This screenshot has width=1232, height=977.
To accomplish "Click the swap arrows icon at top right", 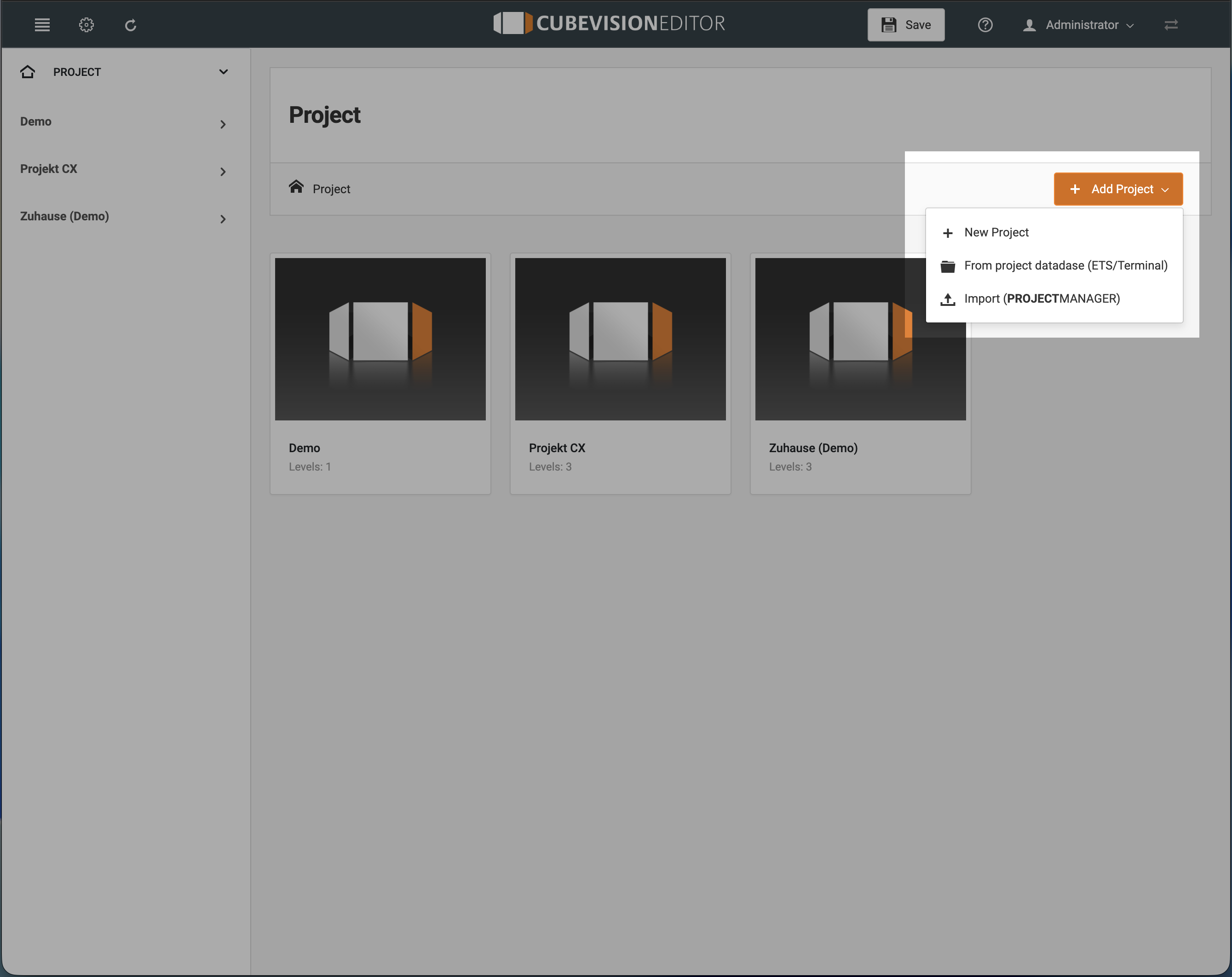I will [x=1171, y=24].
